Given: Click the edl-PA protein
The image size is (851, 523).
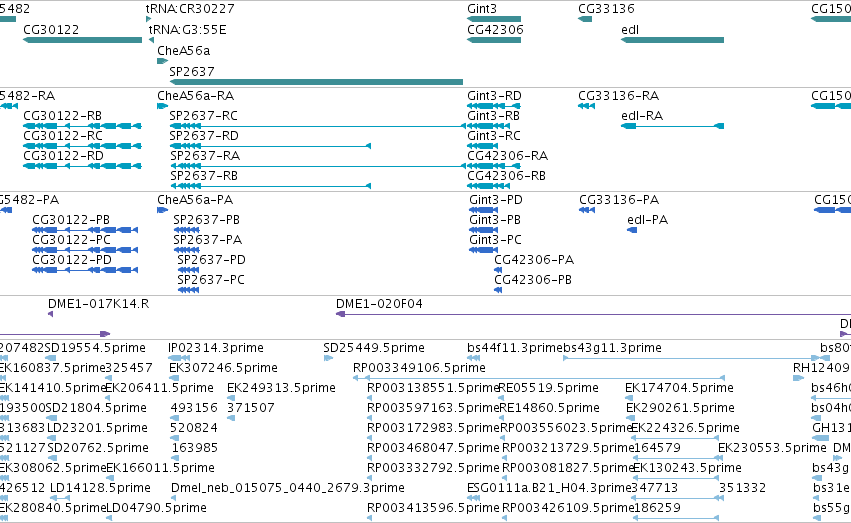Looking at the screenshot, I should tap(632, 230).
